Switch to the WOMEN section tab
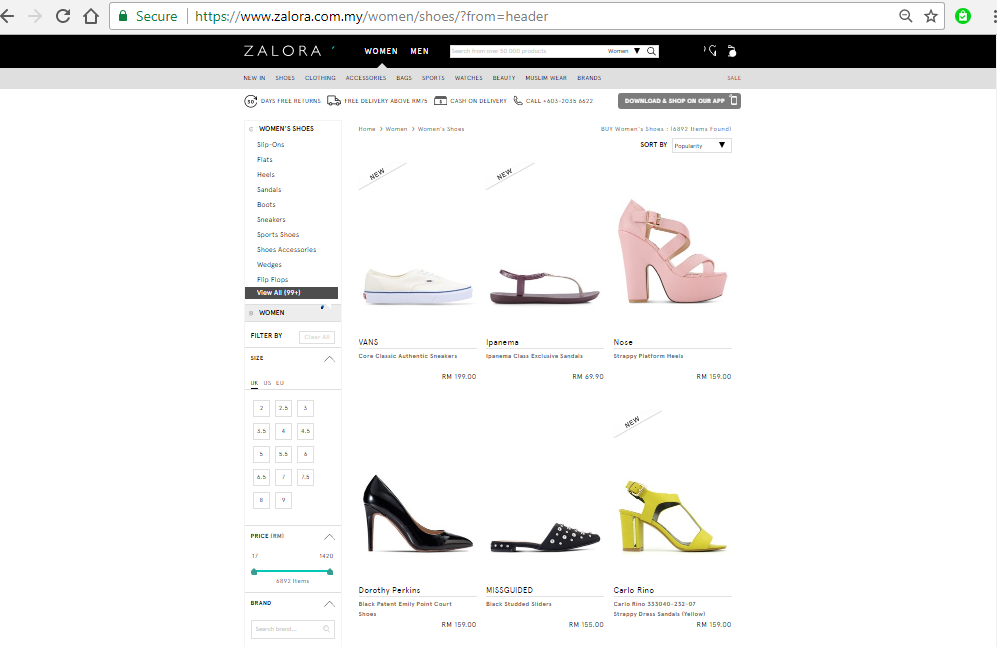The image size is (997, 647). [x=381, y=51]
